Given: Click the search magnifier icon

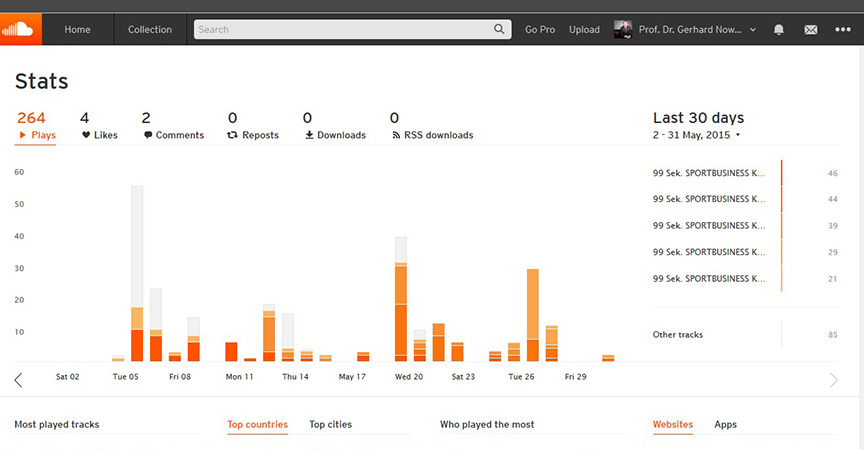Looking at the screenshot, I should 500,30.
